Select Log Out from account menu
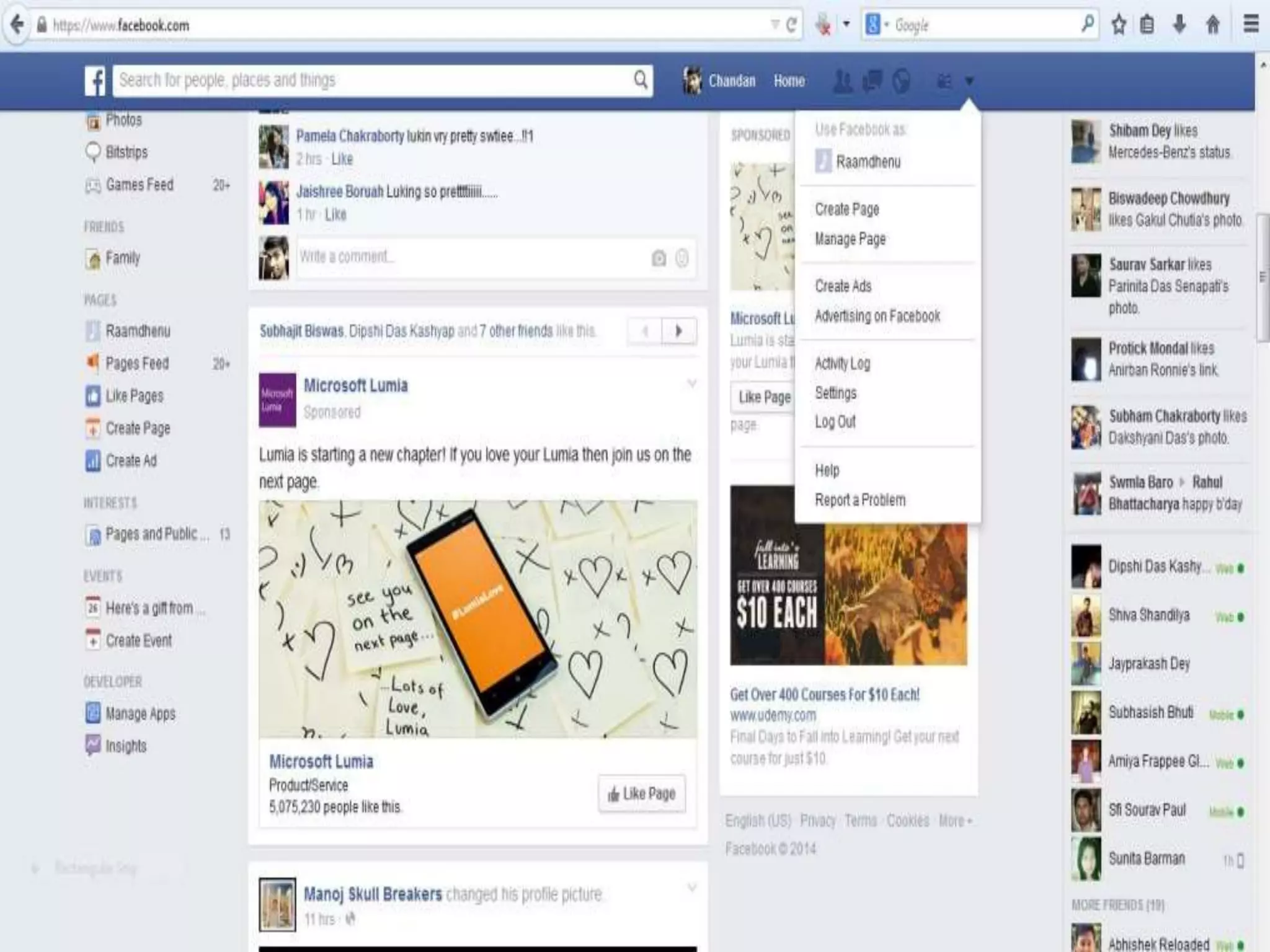The height and width of the screenshot is (952, 1270). click(835, 422)
